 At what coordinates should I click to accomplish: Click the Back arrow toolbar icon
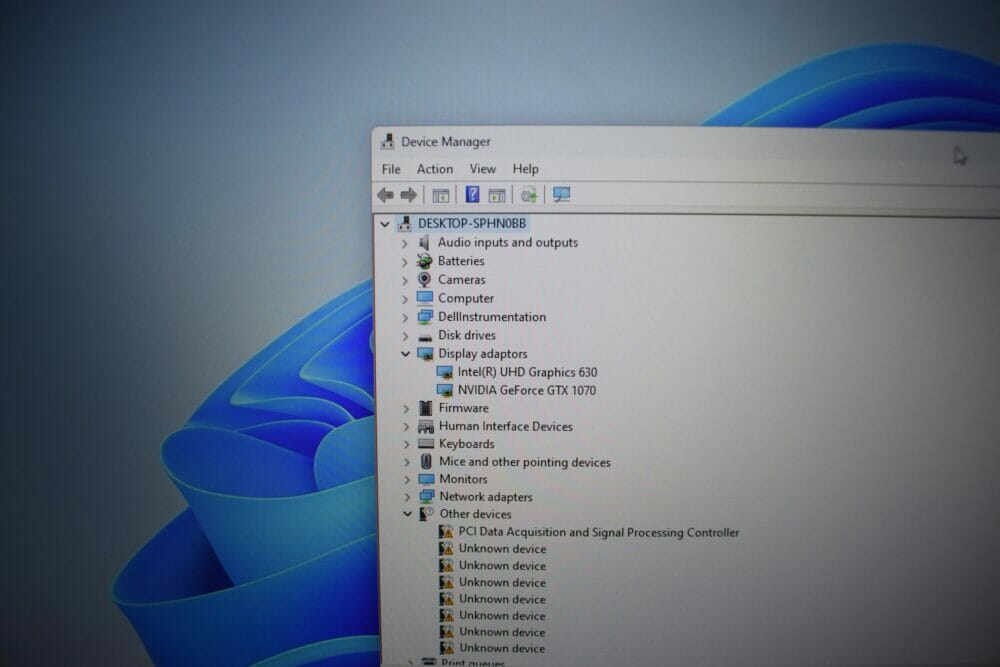(x=385, y=195)
